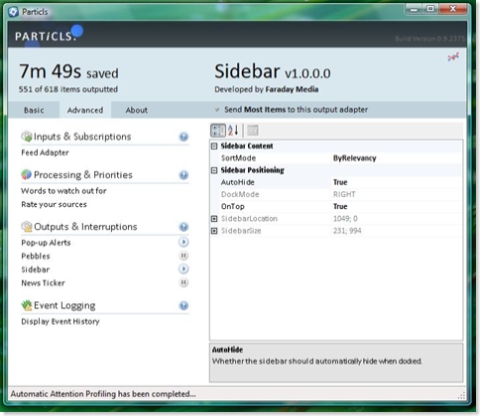Click the Outputs & Interruptions heading
480x416 pixels.
tap(86, 227)
